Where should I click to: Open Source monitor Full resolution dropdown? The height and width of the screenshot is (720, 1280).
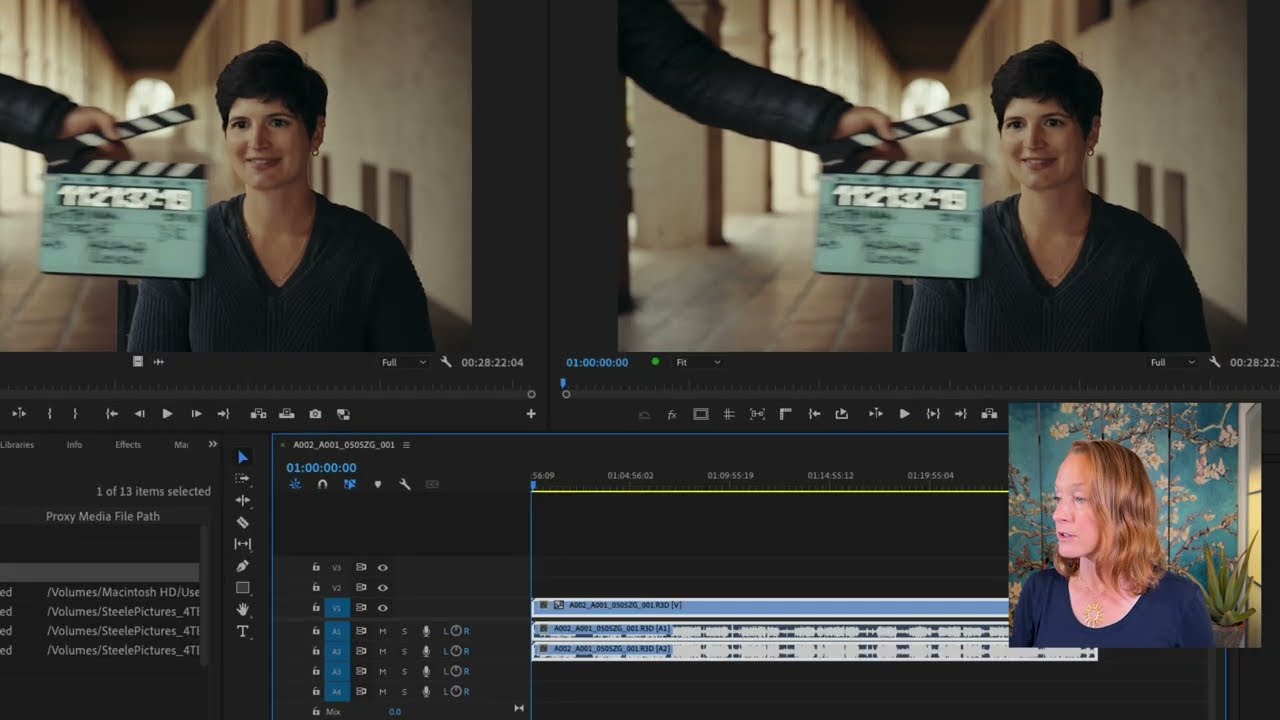(403, 362)
